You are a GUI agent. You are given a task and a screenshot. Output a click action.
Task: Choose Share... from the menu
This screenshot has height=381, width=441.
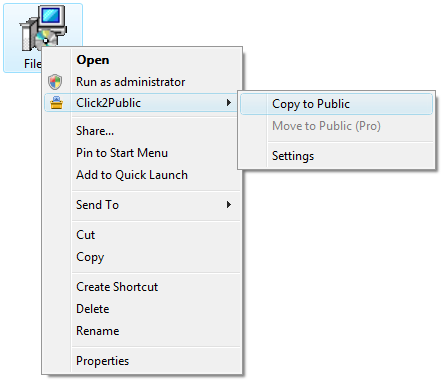[x=95, y=131]
